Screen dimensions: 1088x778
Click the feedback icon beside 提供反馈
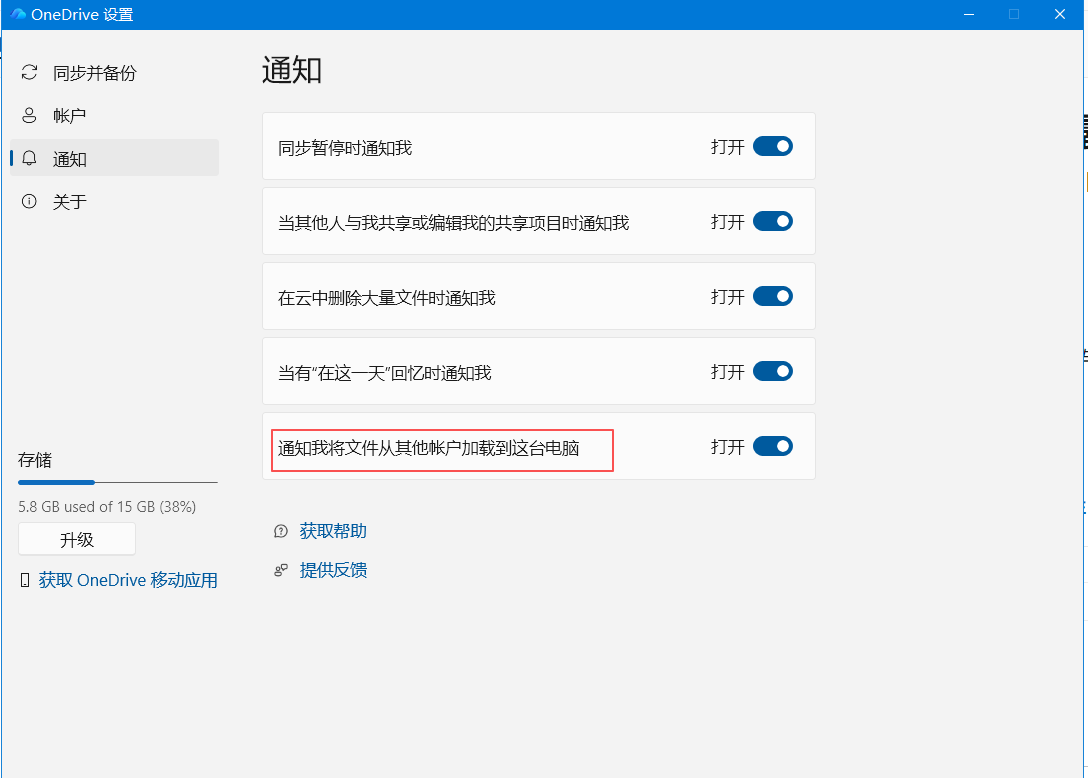coord(280,570)
